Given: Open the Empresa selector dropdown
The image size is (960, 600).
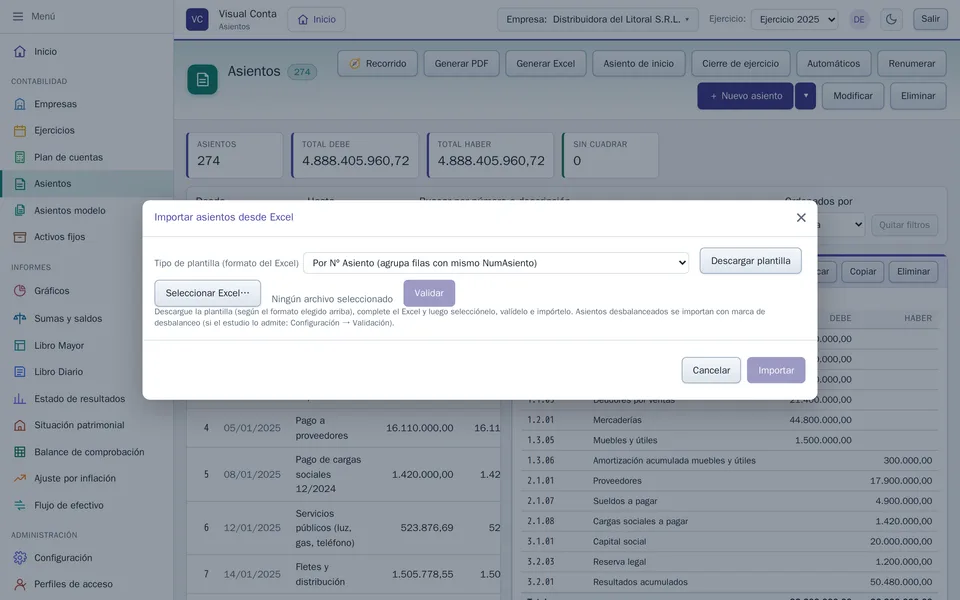Looking at the screenshot, I should point(598,20).
